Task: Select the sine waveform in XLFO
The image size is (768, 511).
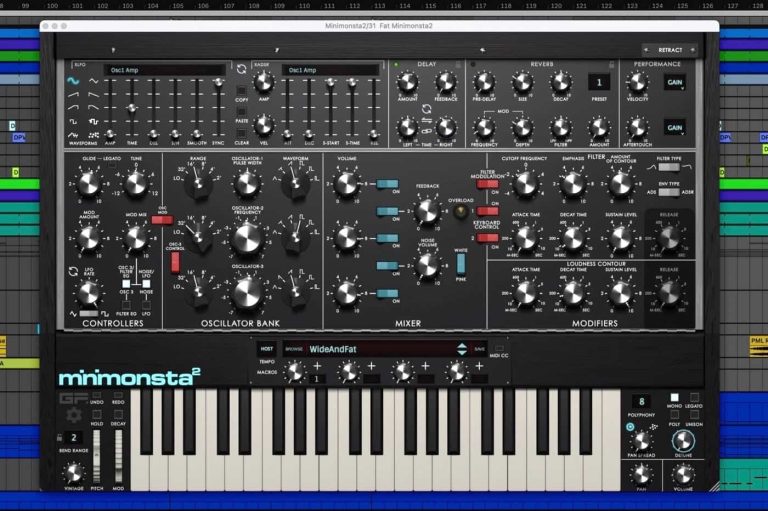Action: pyautogui.click(x=74, y=80)
